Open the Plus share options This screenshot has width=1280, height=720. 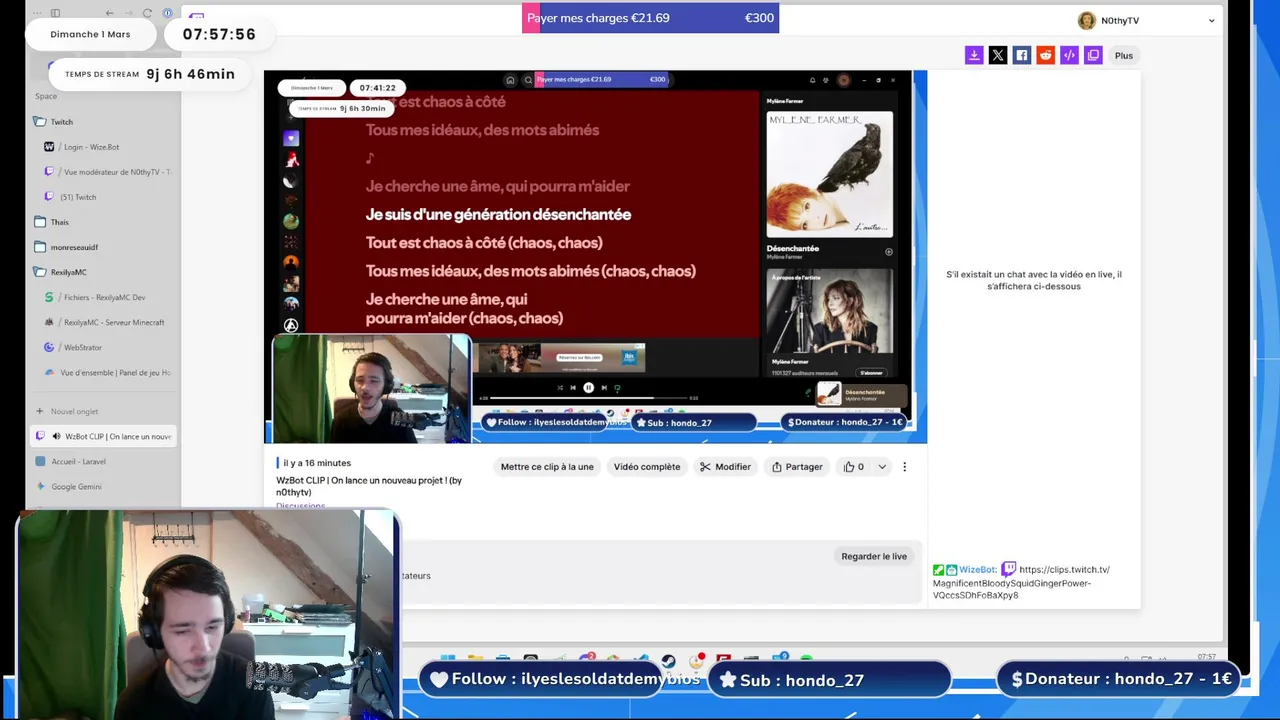[x=1124, y=55]
